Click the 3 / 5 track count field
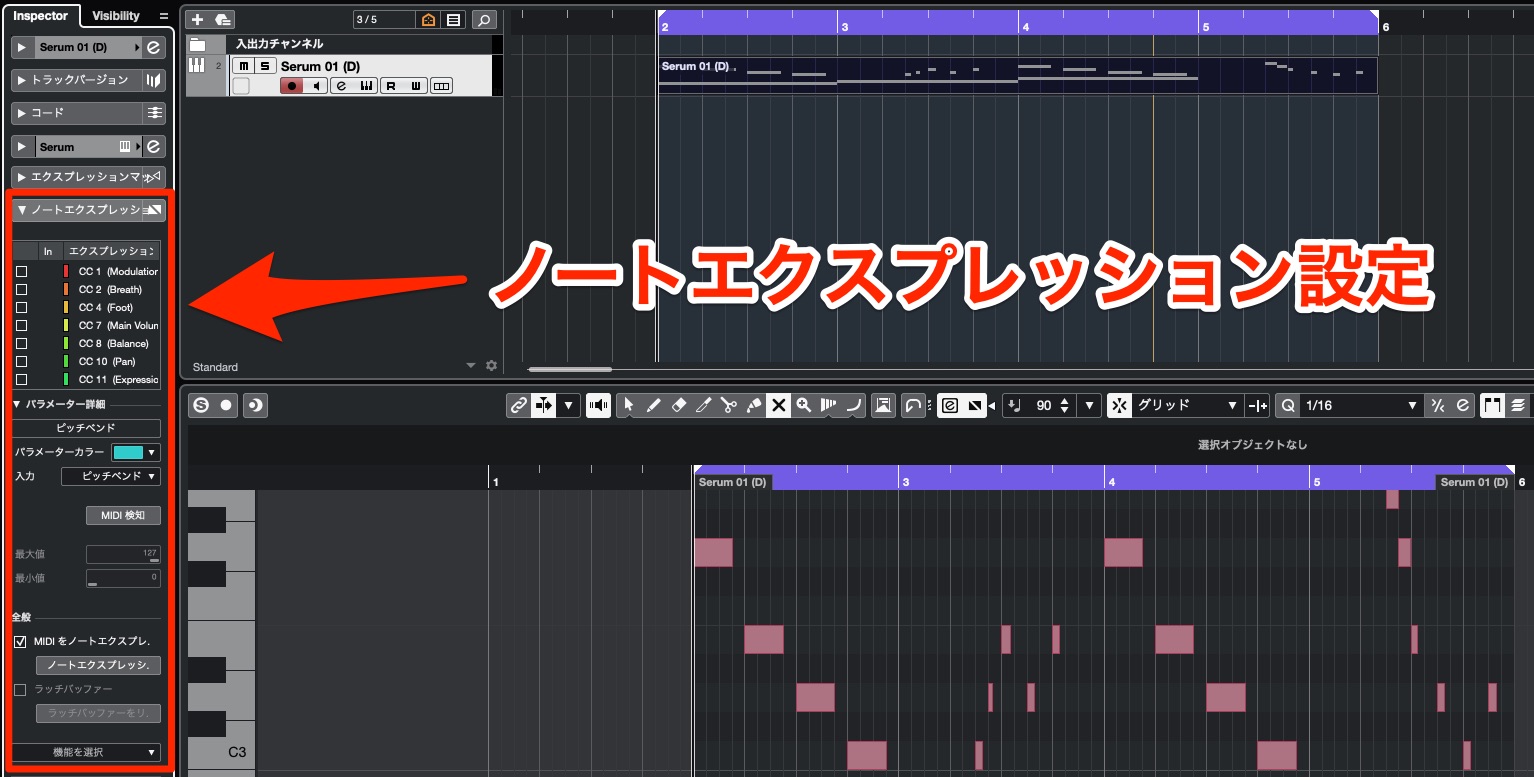Image resolution: width=1534 pixels, height=777 pixels. [385, 20]
